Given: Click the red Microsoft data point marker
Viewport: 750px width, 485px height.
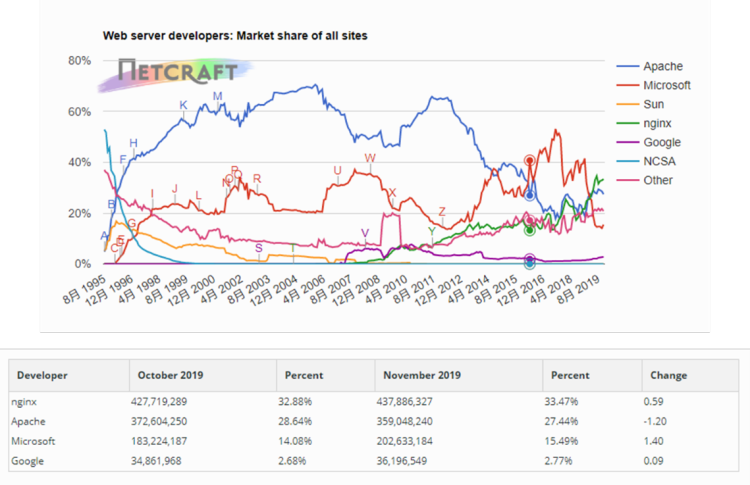Looking at the screenshot, I should (x=529, y=160).
